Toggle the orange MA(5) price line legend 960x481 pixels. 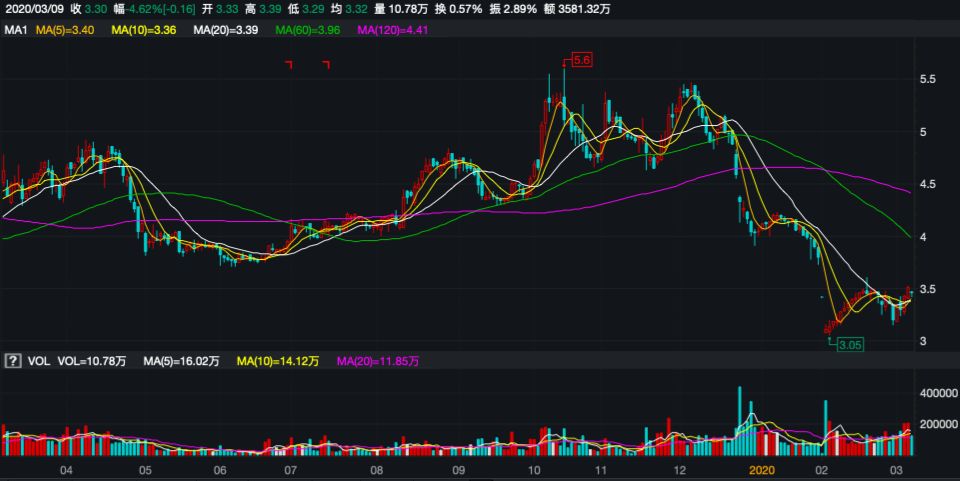65,30
